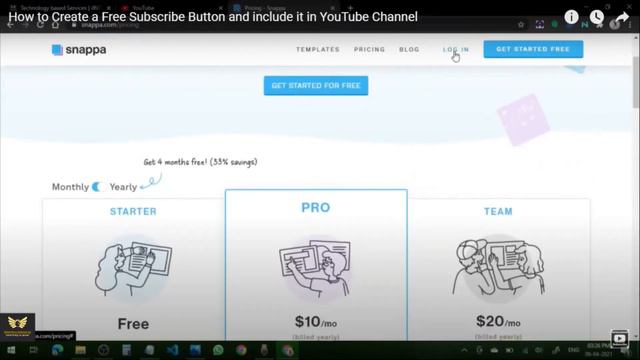Click the taskbar clock and date
This screenshot has width=640, height=360.
coord(599,350)
